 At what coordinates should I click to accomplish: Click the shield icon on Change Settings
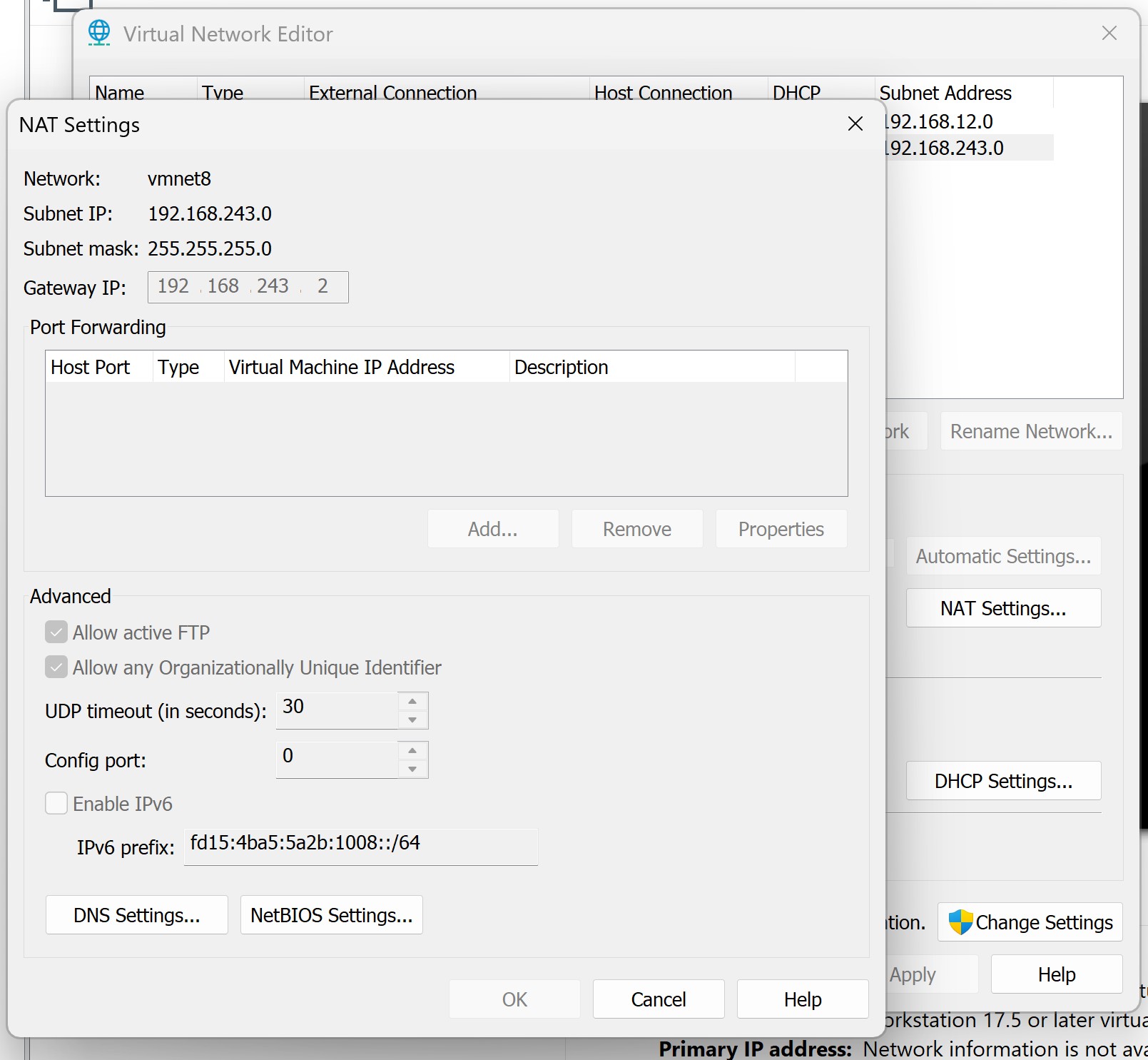(x=960, y=922)
